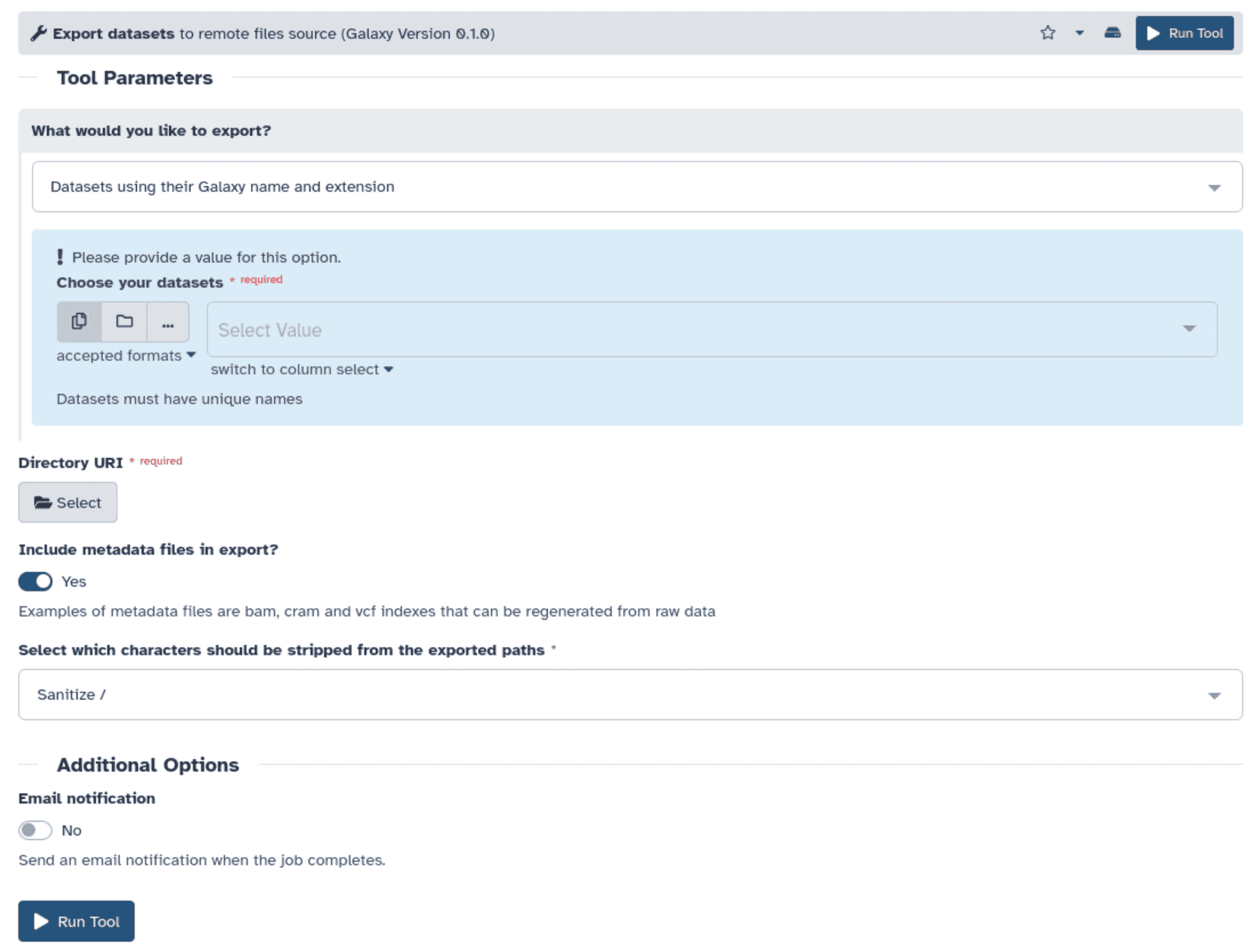Favorite this tool using the star icon
Screen dimensions: 1258x952
(1047, 33)
